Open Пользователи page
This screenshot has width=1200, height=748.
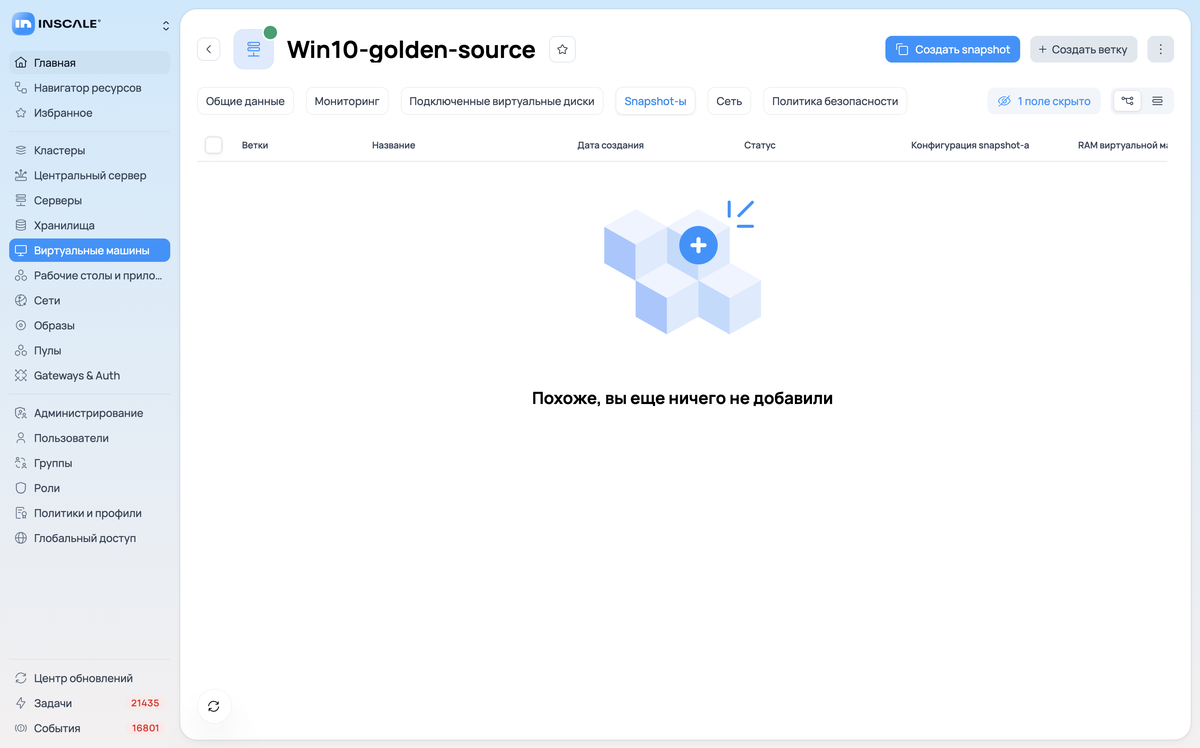90,439
